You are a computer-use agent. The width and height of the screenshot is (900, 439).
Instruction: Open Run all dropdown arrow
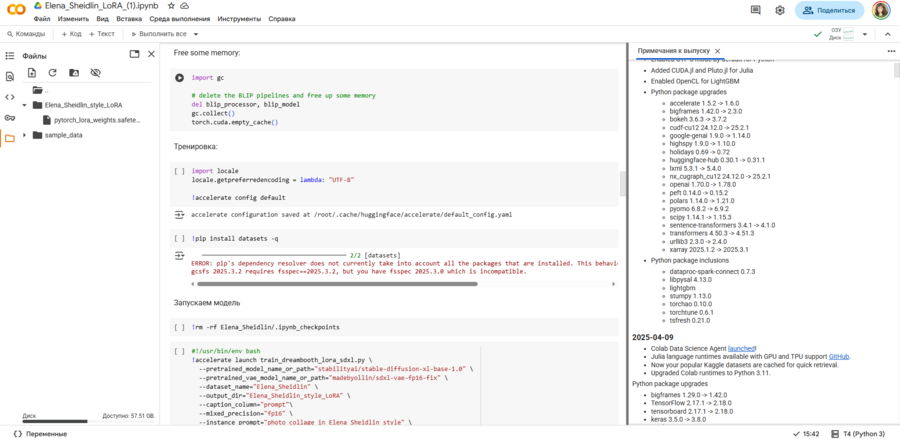[x=196, y=34]
